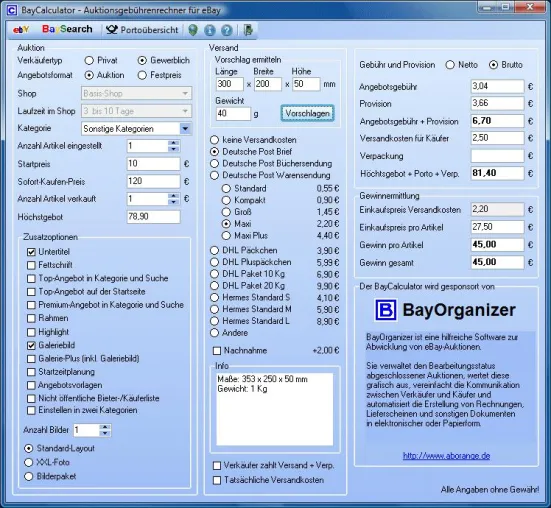The width and height of the screenshot is (551, 508).
Task: Click the Verpackung cost field
Action: [498, 156]
